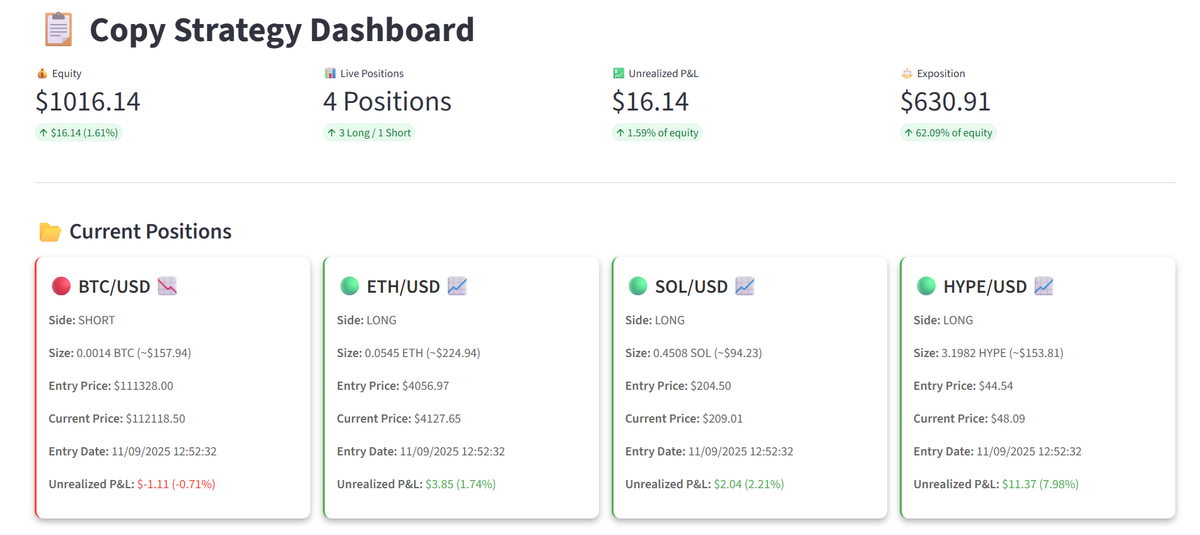
Task: Click the Current Positions heading
Action: [150, 232]
